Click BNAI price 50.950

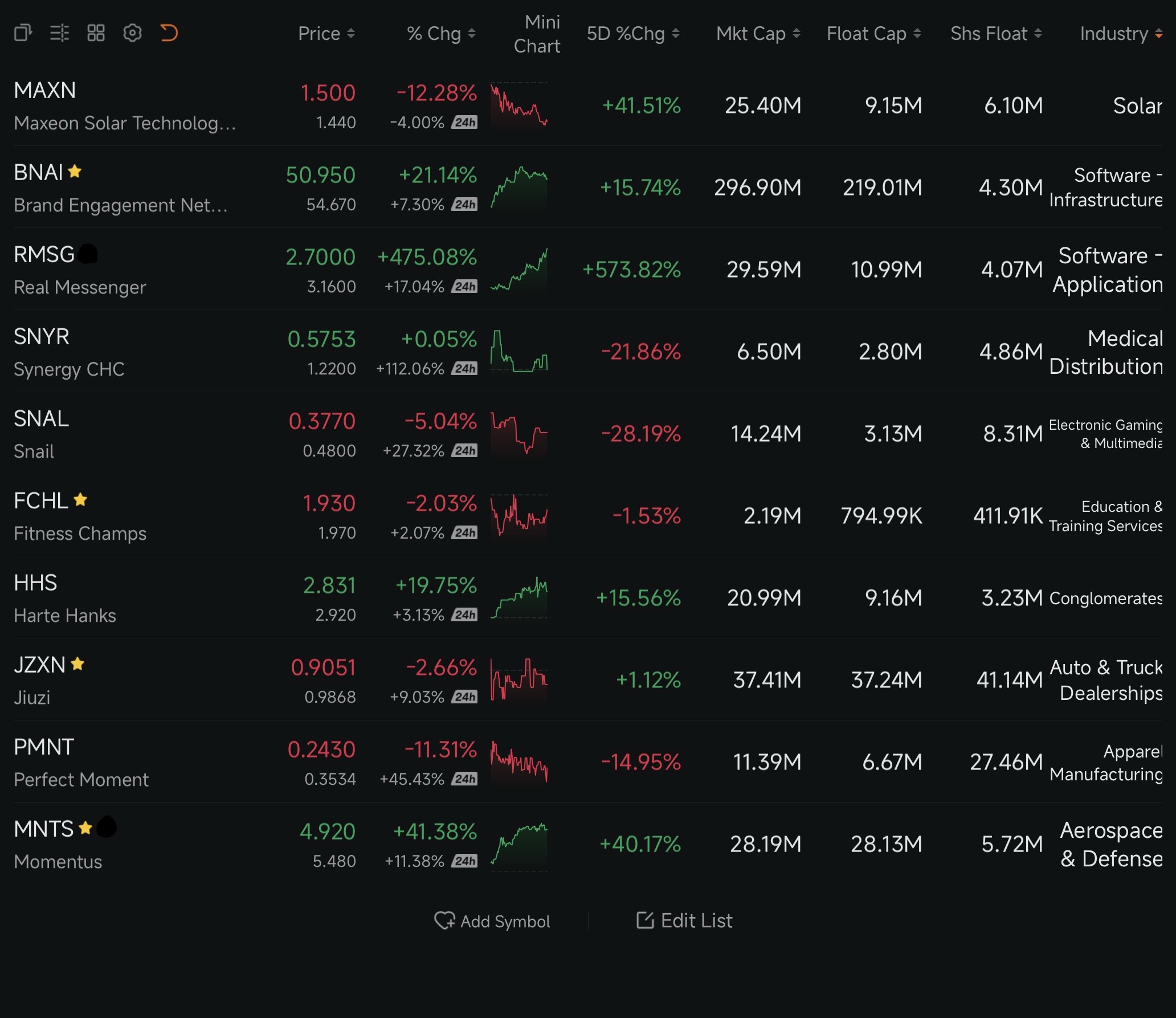coord(321,175)
